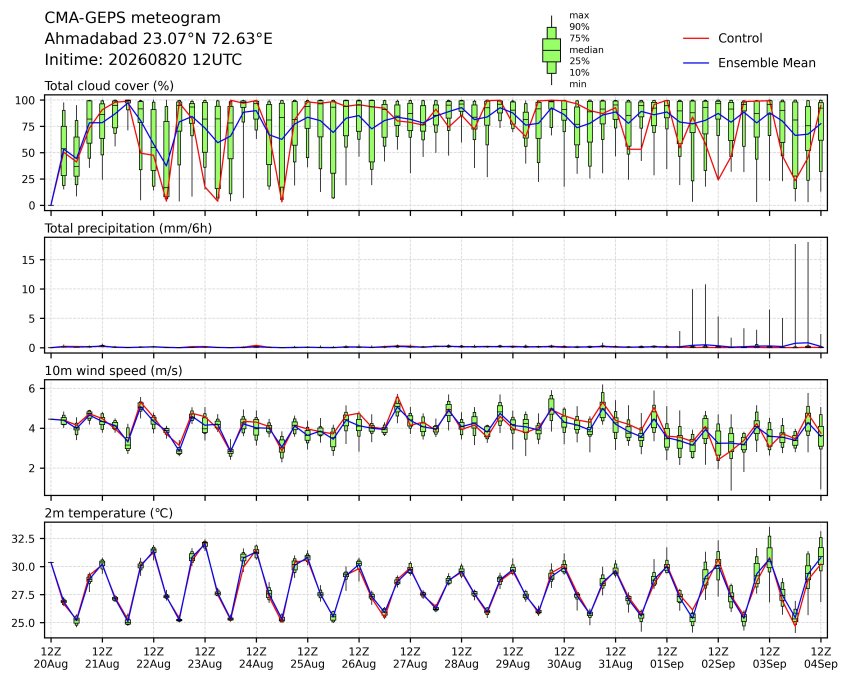The width and height of the screenshot is (849, 681).
Task: Click the Ensemble Mean legend label
Action: pyautogui.click(x=767, y=63)
